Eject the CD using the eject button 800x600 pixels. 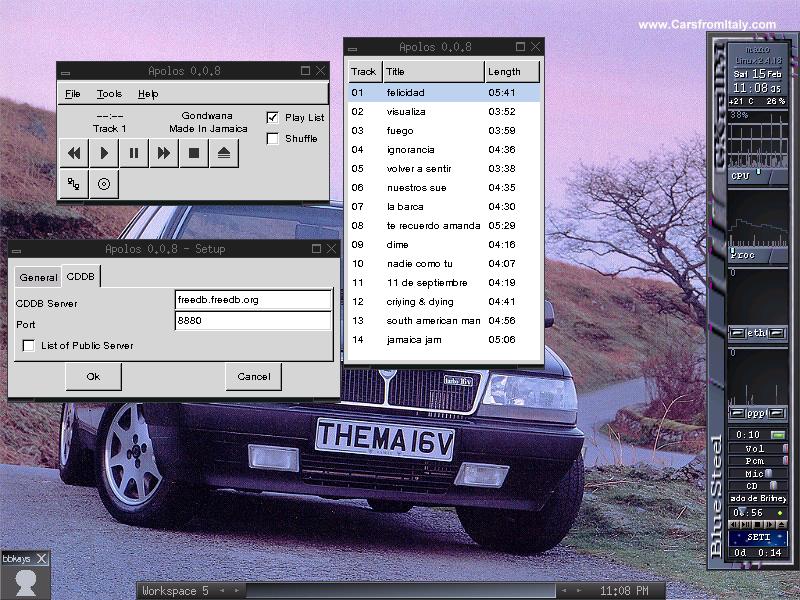(x=224, y=153)
